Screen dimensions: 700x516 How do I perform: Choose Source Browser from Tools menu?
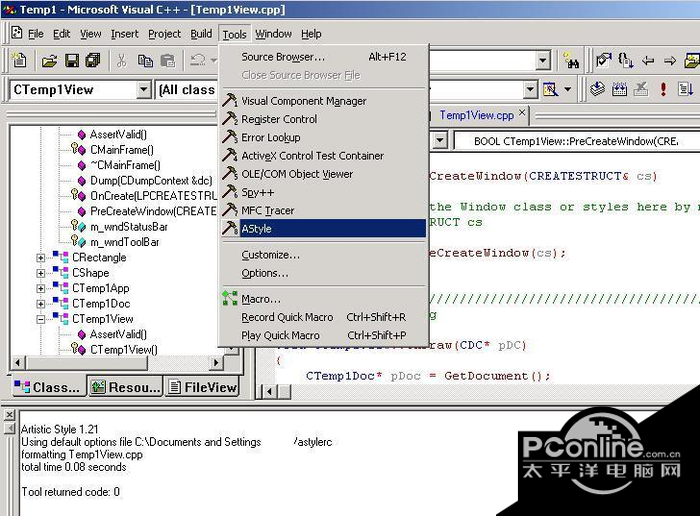pos(324,57)
